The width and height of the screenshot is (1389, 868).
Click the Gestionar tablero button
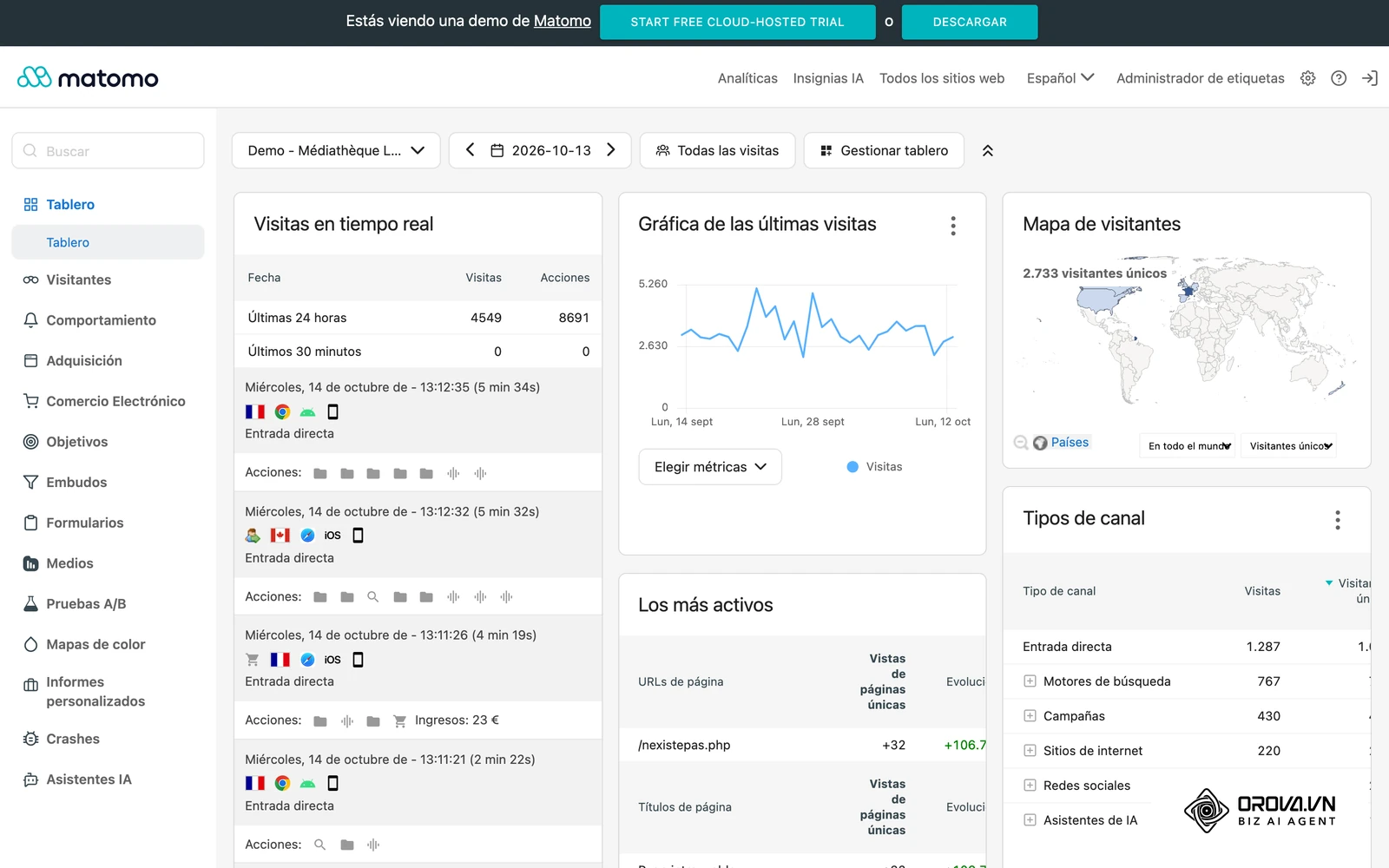884,150
